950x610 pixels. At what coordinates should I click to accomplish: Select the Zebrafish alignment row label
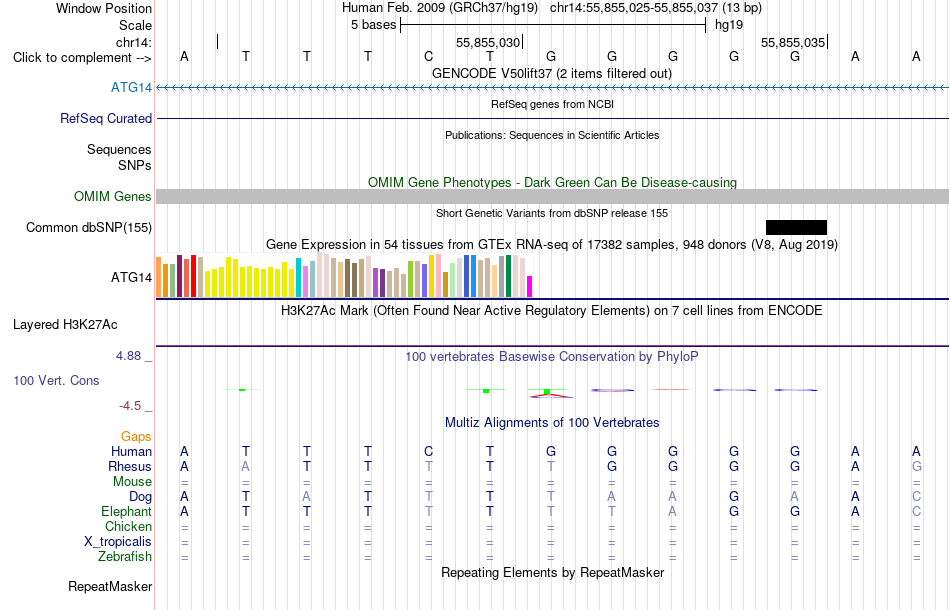pos(125,556)
